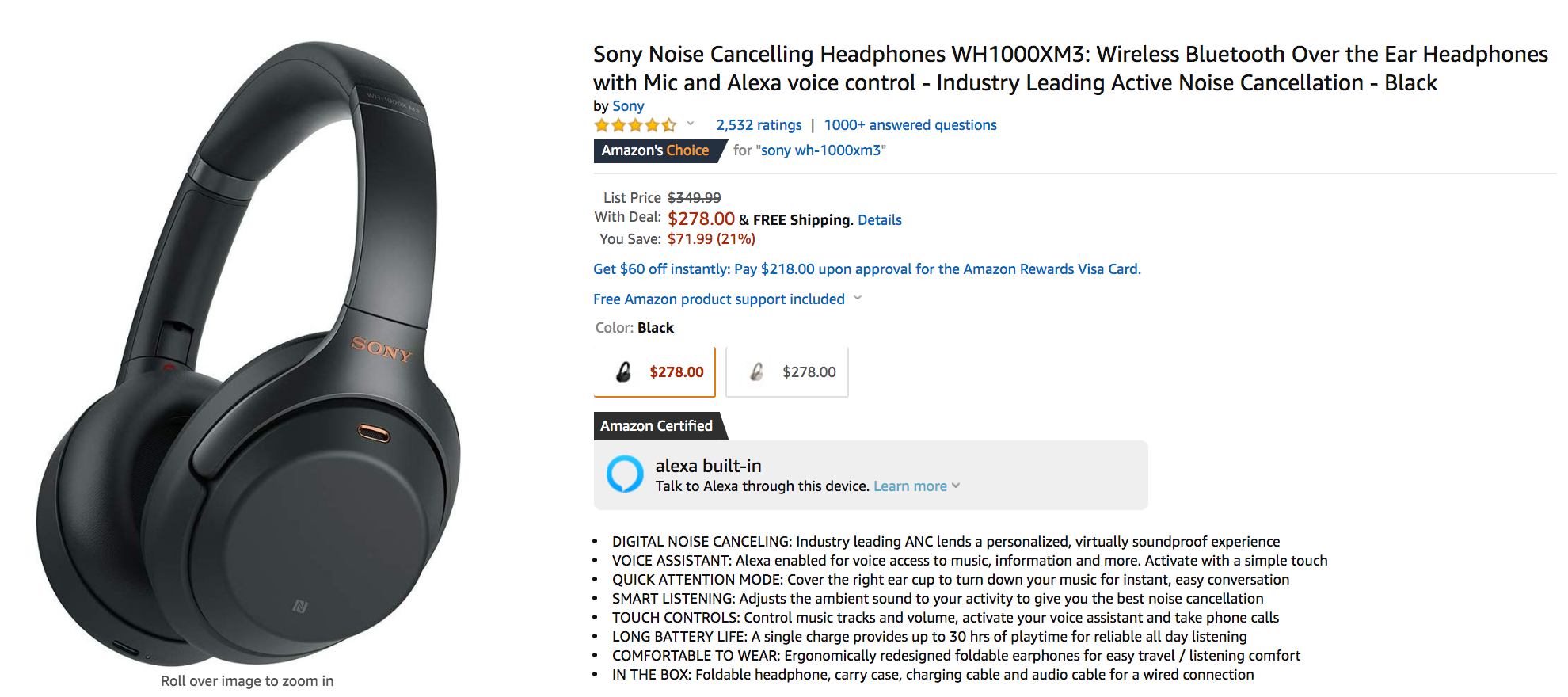Image resolution: width=1568 pixels, height=697 pixels.
Task: Click the star rating icons
Action: click(635, 125)
